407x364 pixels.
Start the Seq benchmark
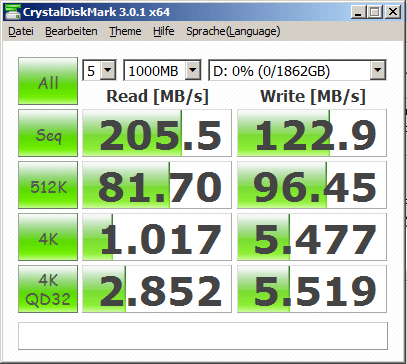tap(48, 133)
